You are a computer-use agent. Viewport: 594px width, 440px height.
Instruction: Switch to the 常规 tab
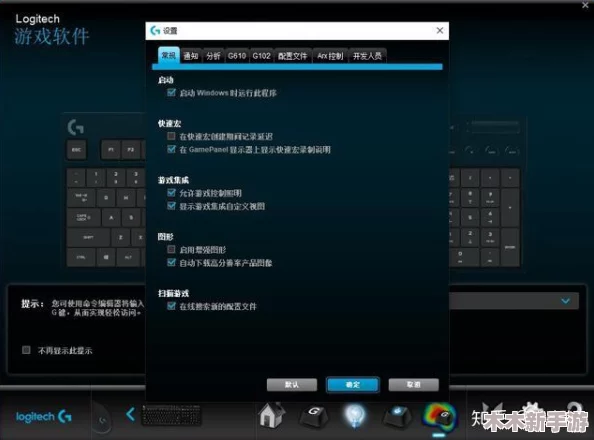[x=169, y=56]
